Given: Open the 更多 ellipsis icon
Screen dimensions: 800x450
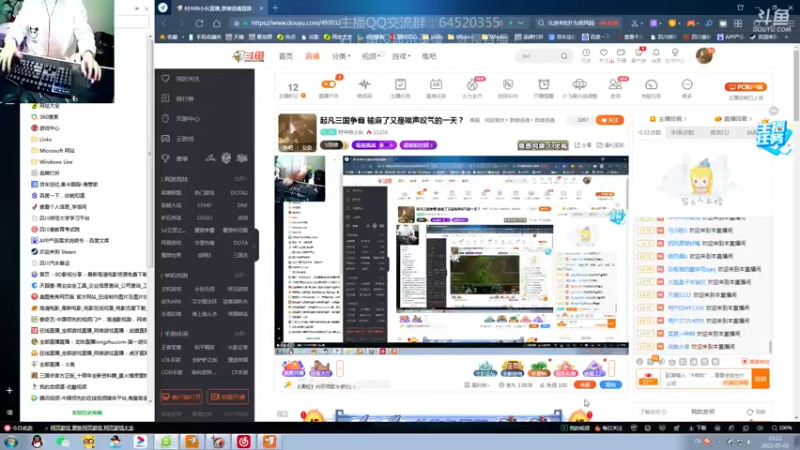Looking at the screenshot, I should click(687, 85).
